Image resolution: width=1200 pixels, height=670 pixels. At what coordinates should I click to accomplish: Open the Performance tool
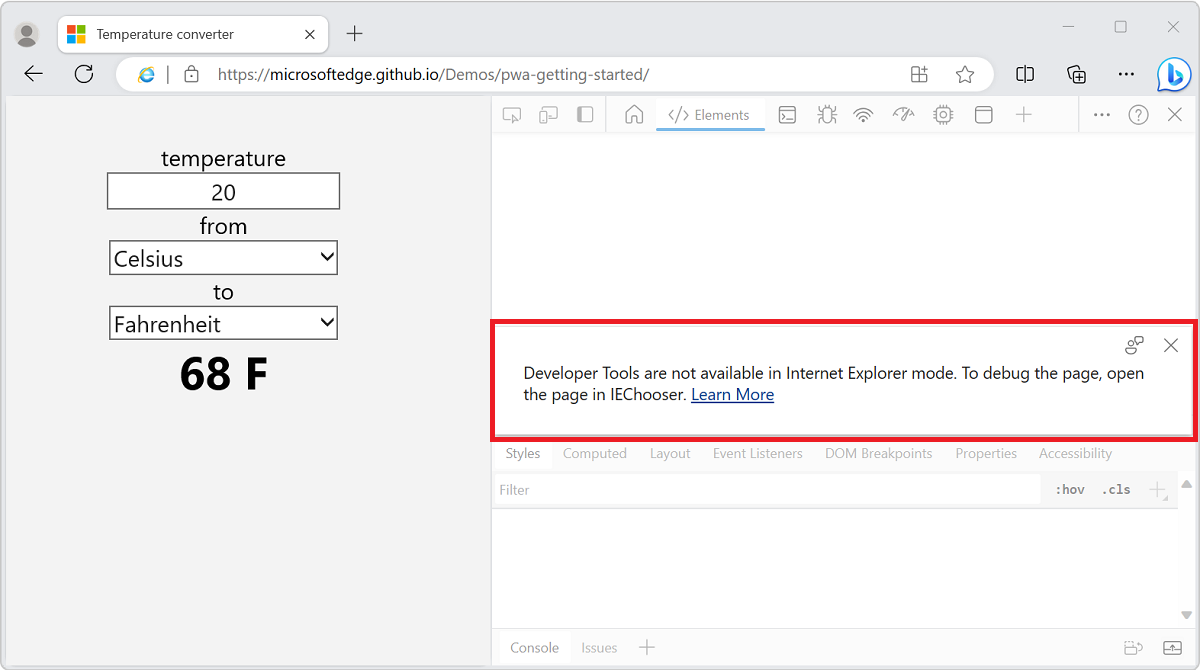[903, 114]
